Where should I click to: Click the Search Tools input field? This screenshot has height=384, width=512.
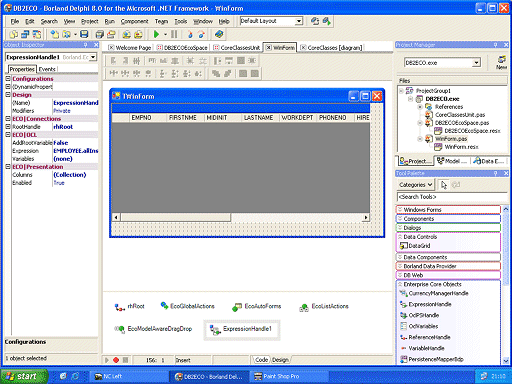pyautogui.click(x=451, y=197)
